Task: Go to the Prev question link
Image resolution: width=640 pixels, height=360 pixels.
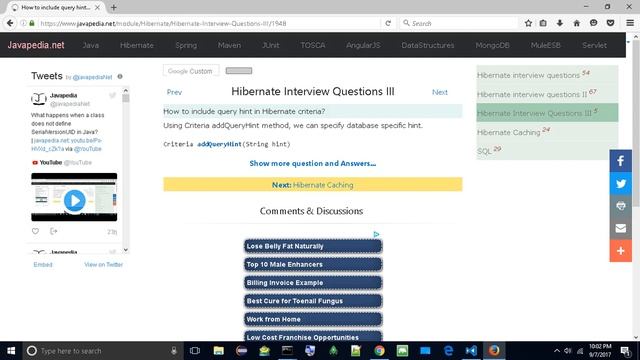Action: (x=174, y=92)
